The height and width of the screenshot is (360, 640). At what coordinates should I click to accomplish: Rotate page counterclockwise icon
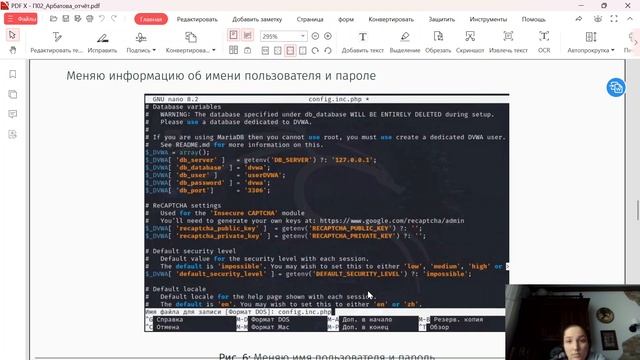pyautogui.click(x=328, y=51)
